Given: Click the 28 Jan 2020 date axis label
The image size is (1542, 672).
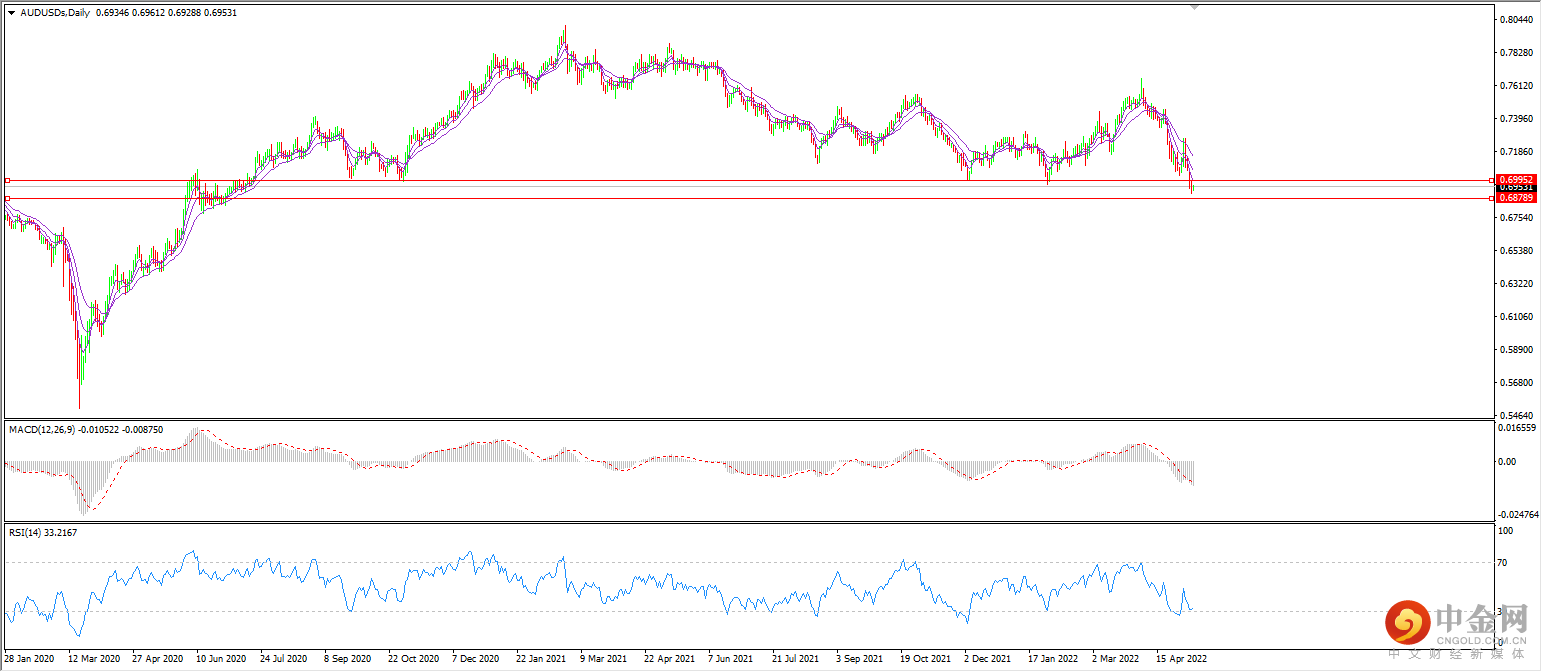Looking at the screenshot, I should point(27,659).
